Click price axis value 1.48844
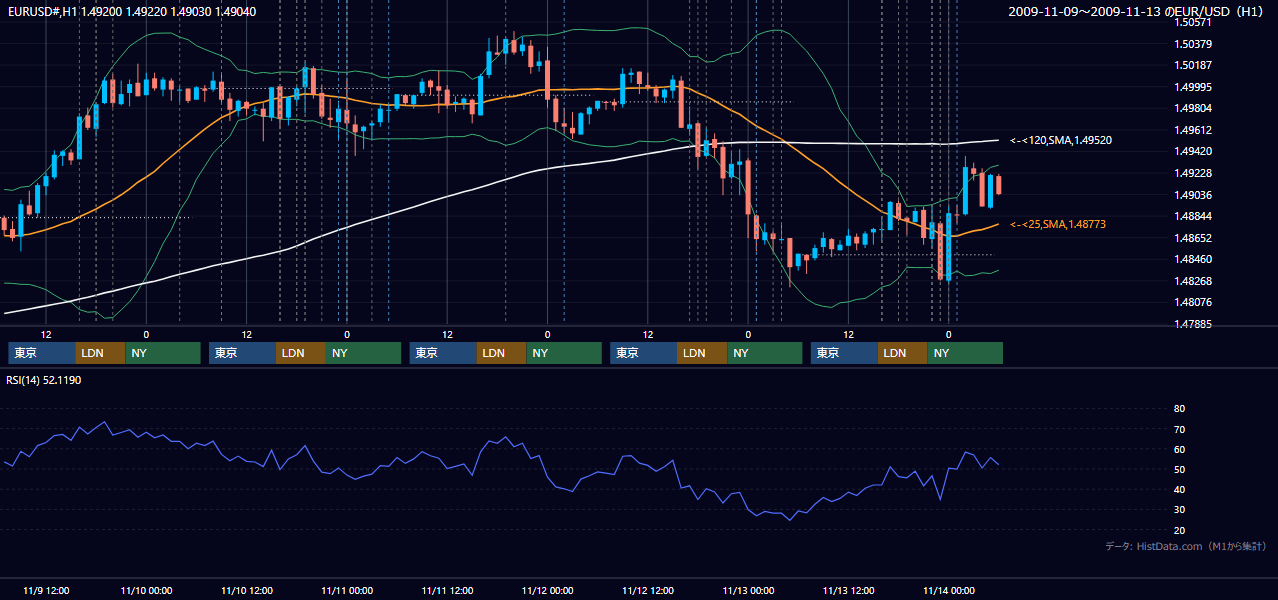Image resolution: width=1278 pixels, height=600 pixels. point(1193,216)
